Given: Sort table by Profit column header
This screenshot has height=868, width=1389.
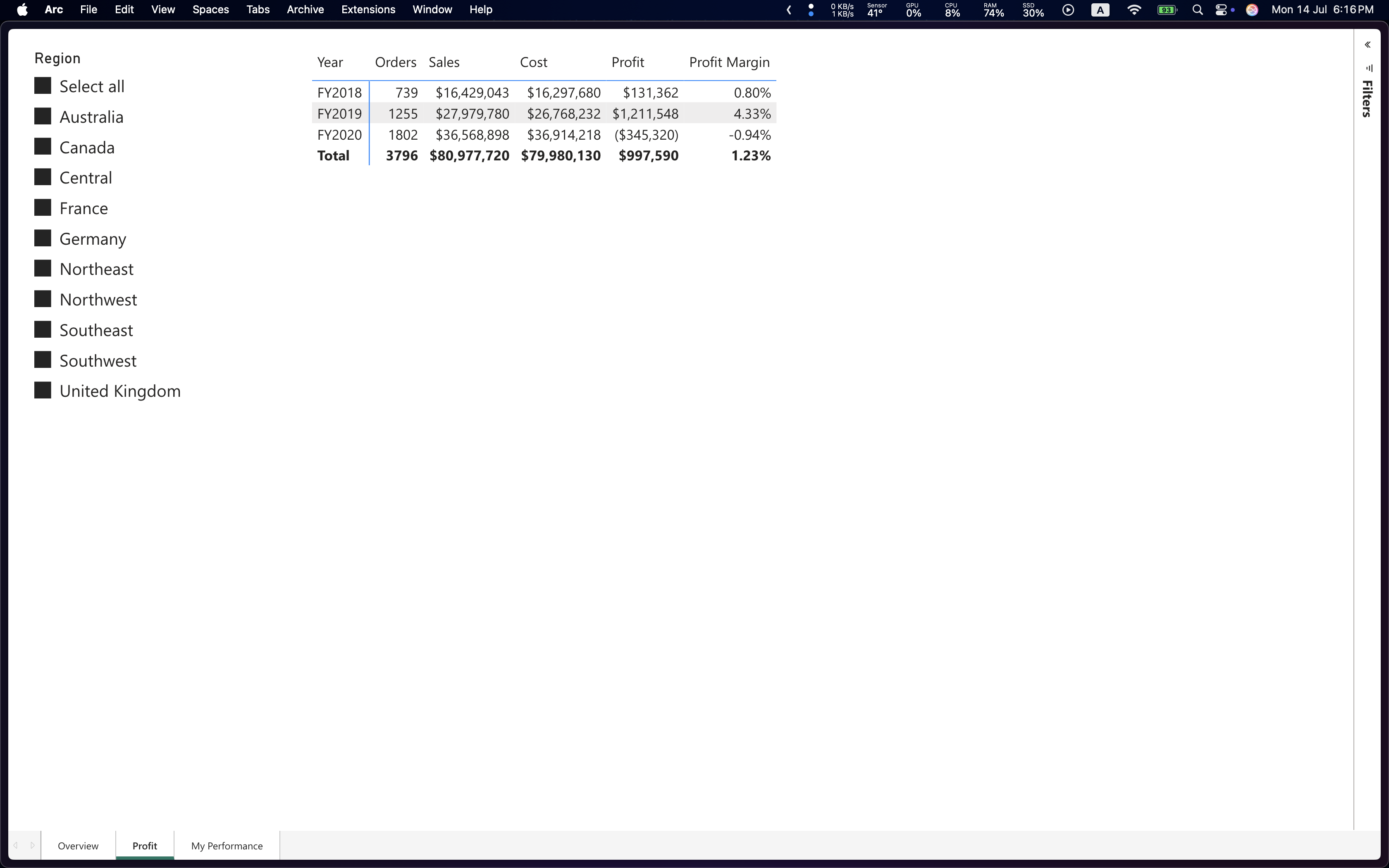Looking at the screenshot, I should click(628, 62).
